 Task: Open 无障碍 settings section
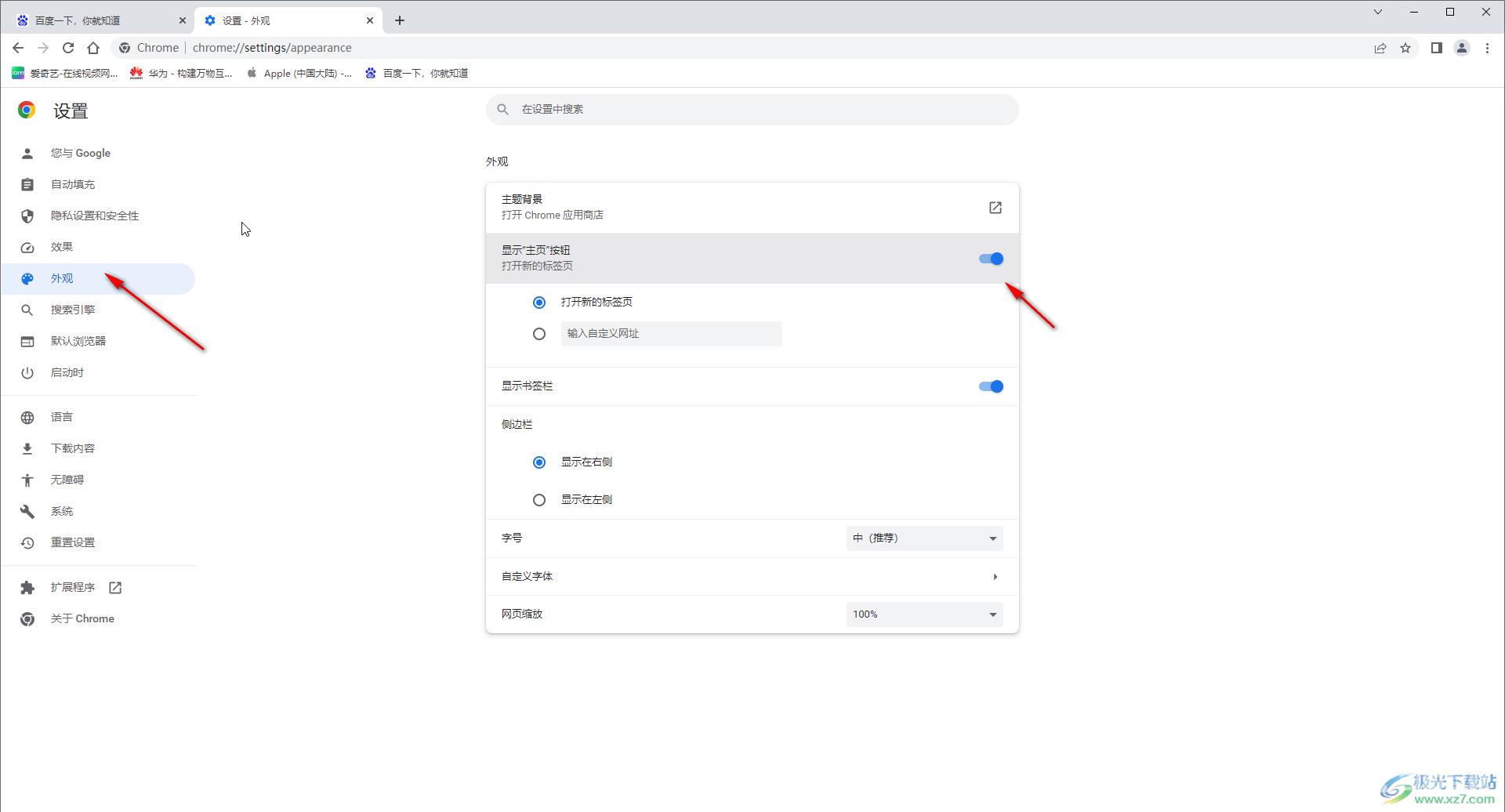(x=98, y=480)
